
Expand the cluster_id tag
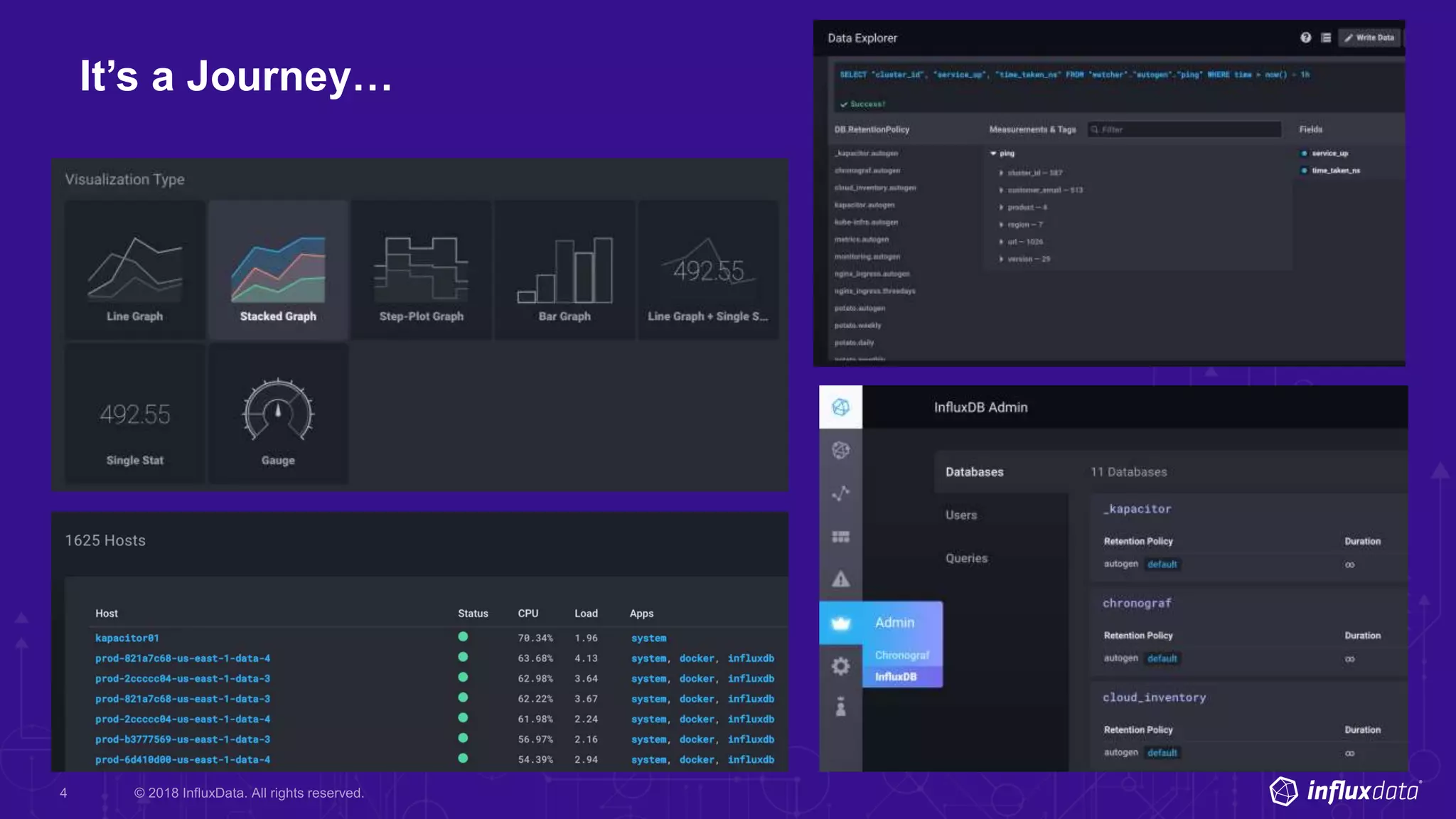[x=1001, y=173]
